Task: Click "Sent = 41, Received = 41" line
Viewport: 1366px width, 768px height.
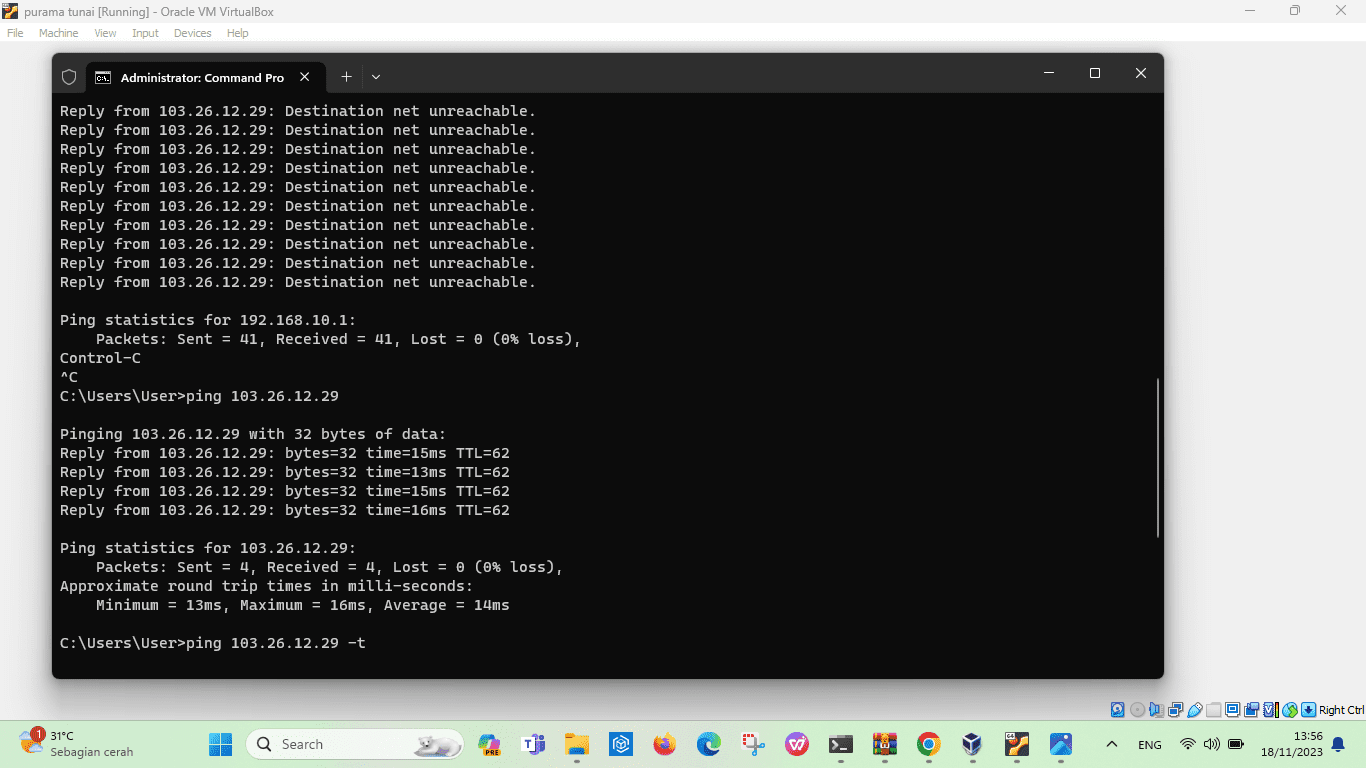Action: (x=338, y=339)
